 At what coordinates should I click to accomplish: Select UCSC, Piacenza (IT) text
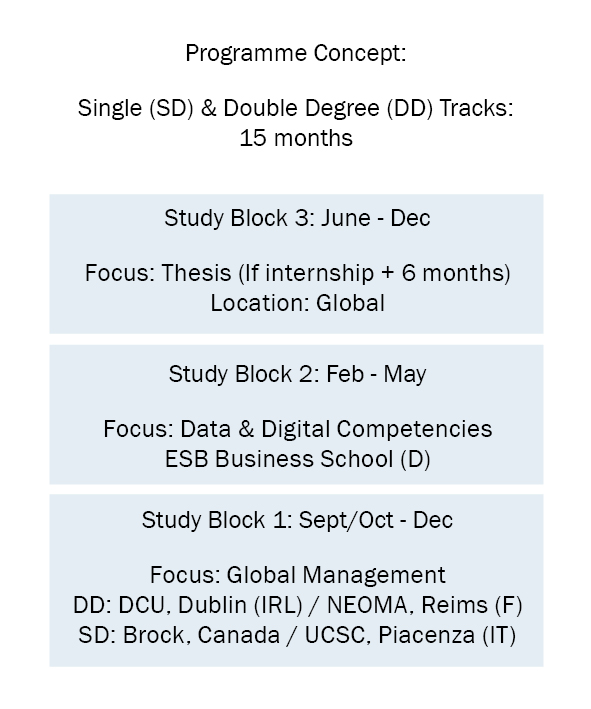click(410, 635)
